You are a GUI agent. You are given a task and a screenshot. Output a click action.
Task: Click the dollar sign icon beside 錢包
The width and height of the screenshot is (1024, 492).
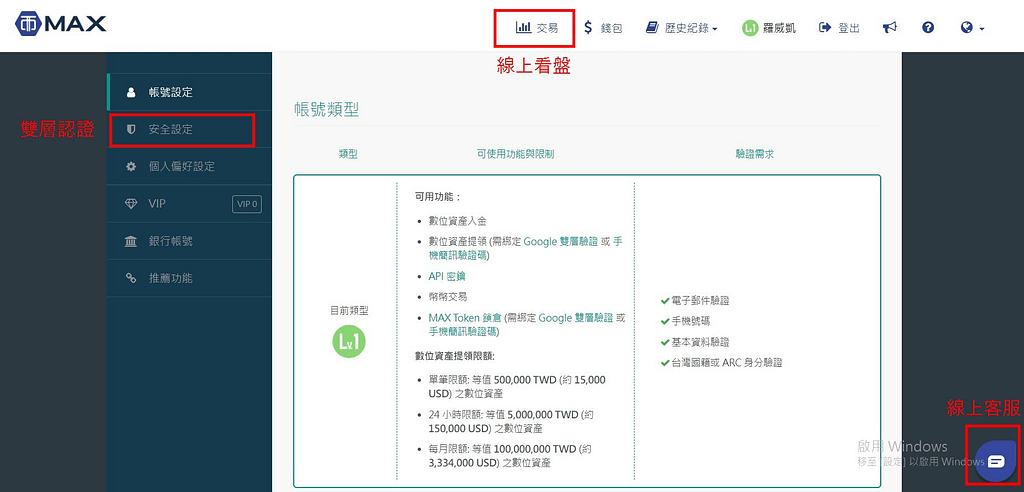coord(588,27)
